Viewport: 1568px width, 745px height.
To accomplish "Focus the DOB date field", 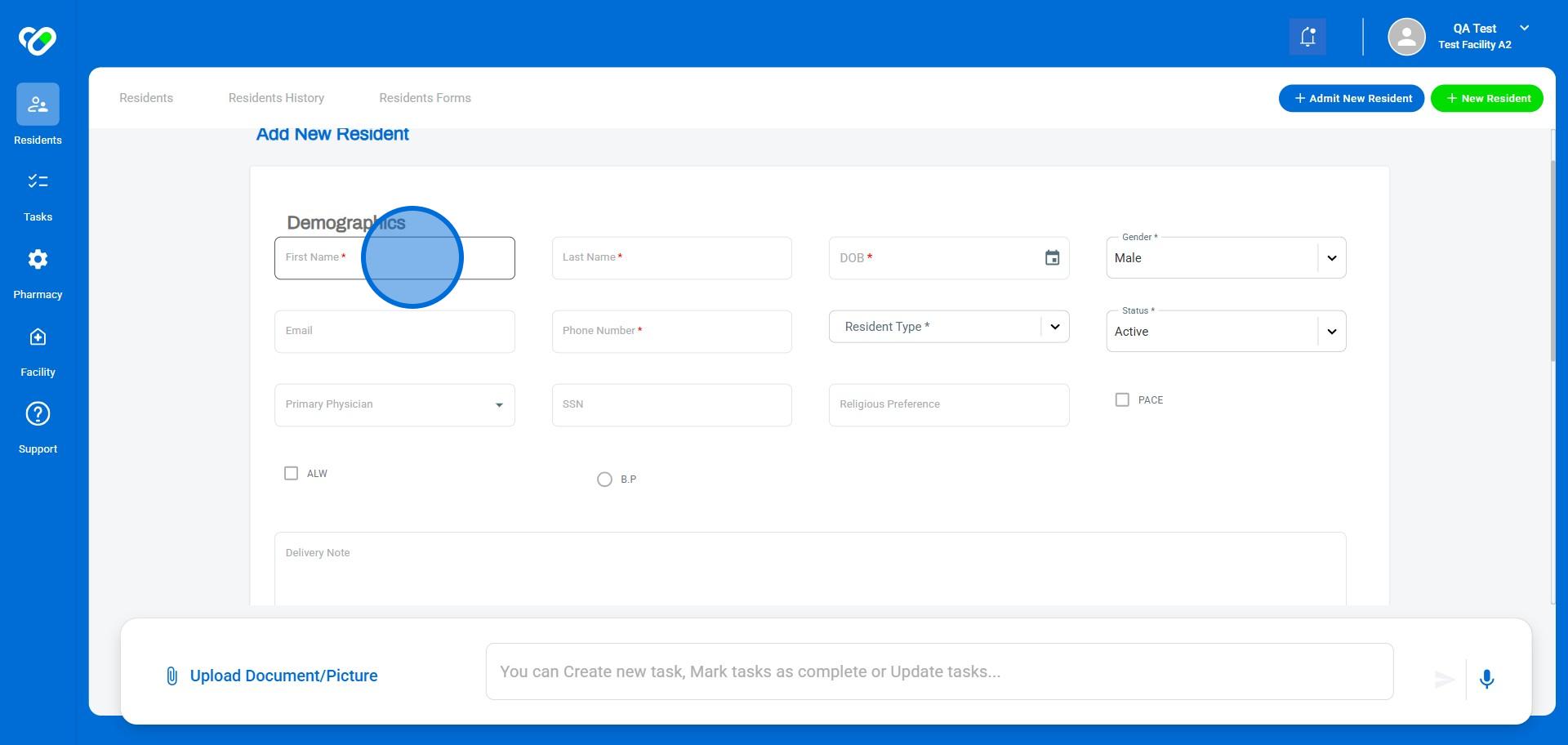I will pos(949,258).
